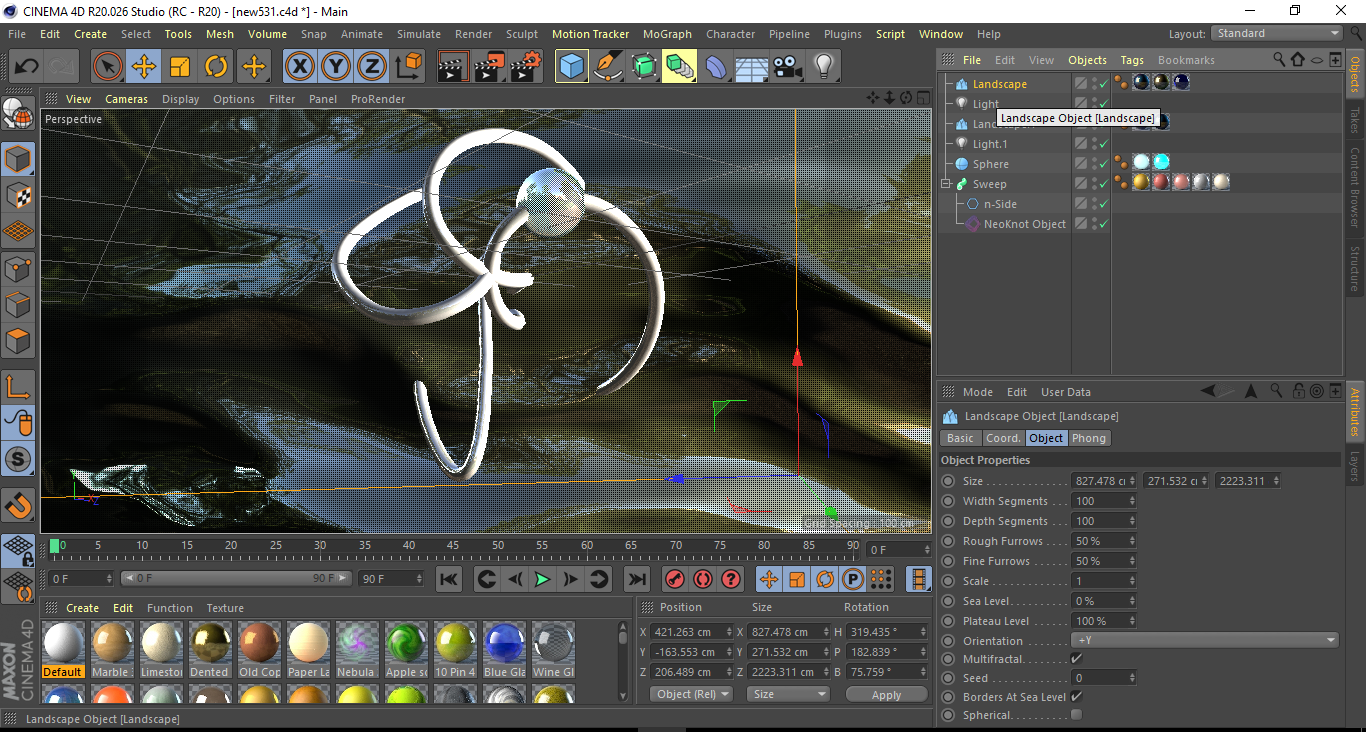The height and width of the screenshot is (732, 1366).
Task: Toggle the Y axis lock
Action: (x=336, y=67)
